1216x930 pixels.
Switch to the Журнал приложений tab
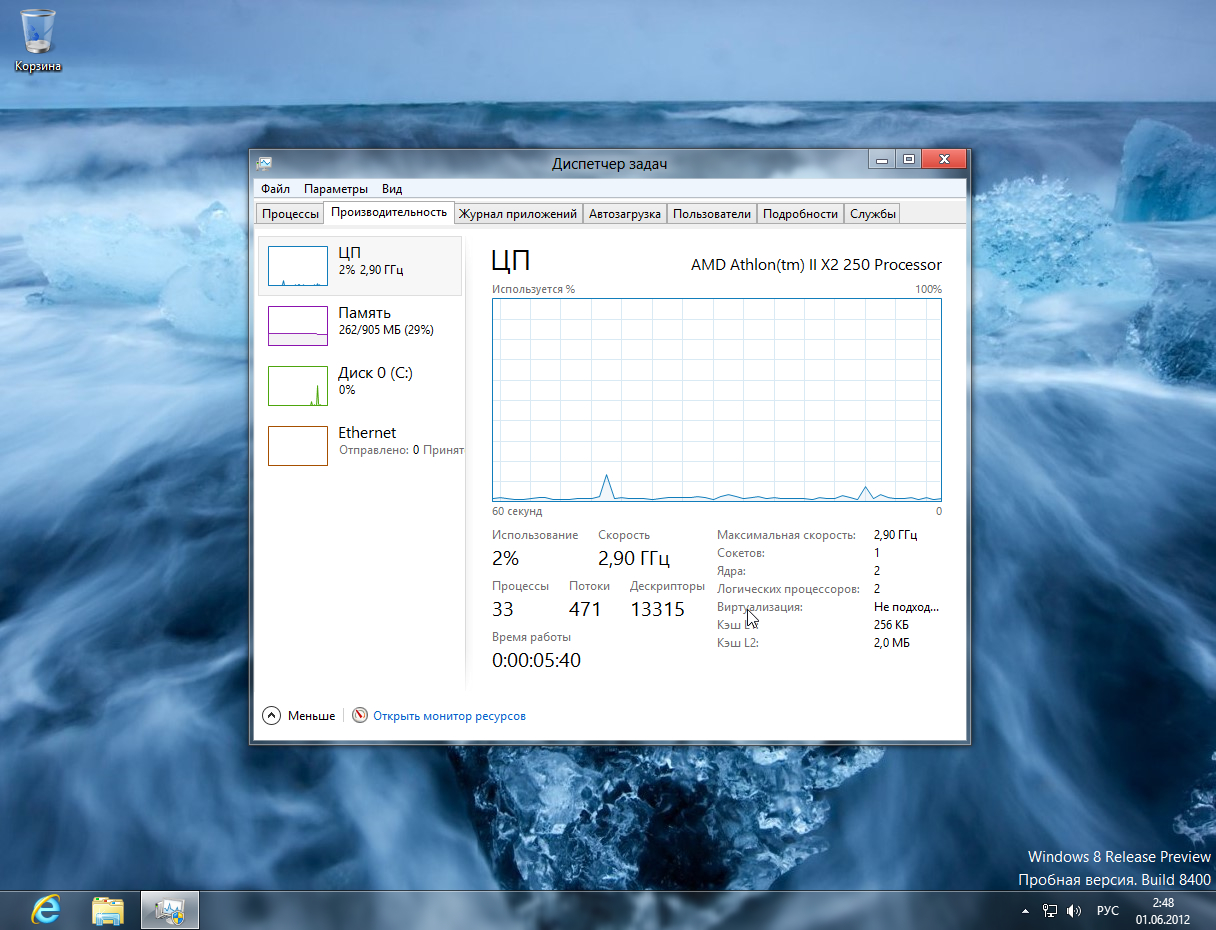point(518,214)
